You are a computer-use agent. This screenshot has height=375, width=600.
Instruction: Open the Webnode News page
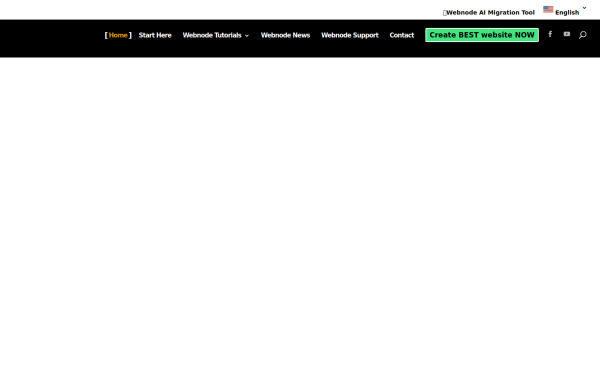(285, 35)
